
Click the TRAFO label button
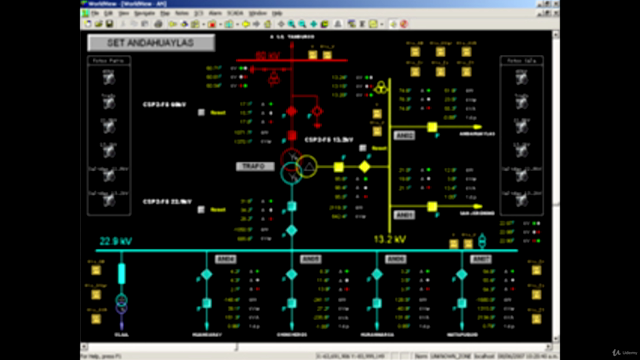[255, 167]
